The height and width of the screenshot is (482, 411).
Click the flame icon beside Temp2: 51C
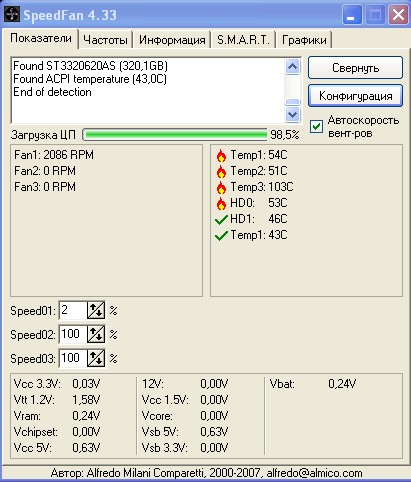221,172
